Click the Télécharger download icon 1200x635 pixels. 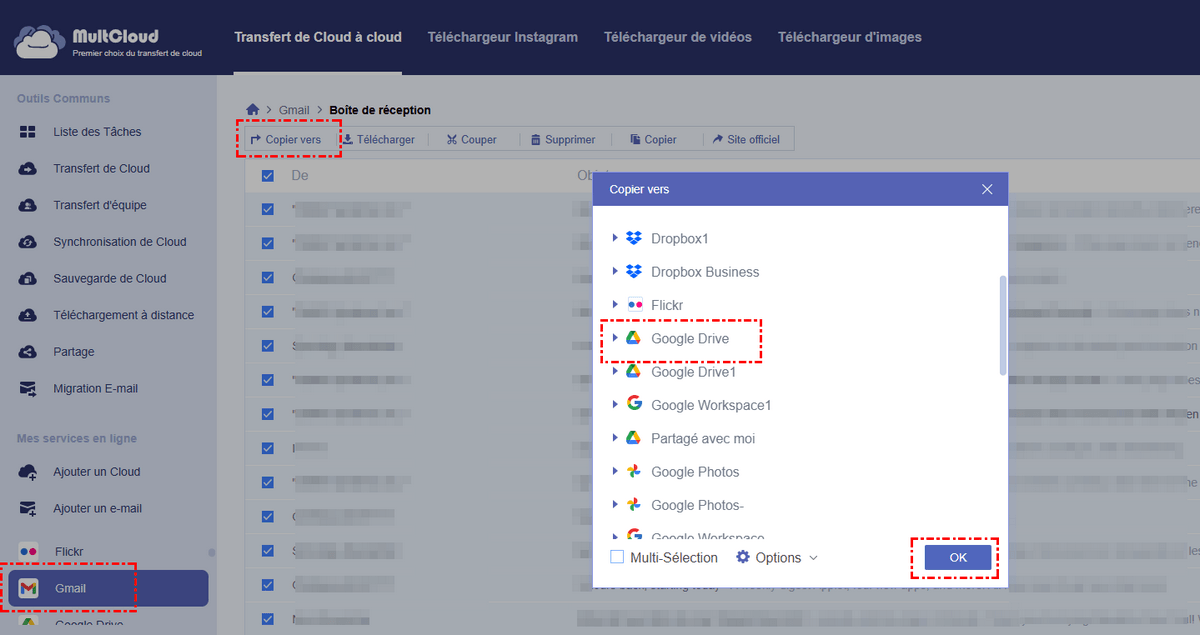(348, 140)
